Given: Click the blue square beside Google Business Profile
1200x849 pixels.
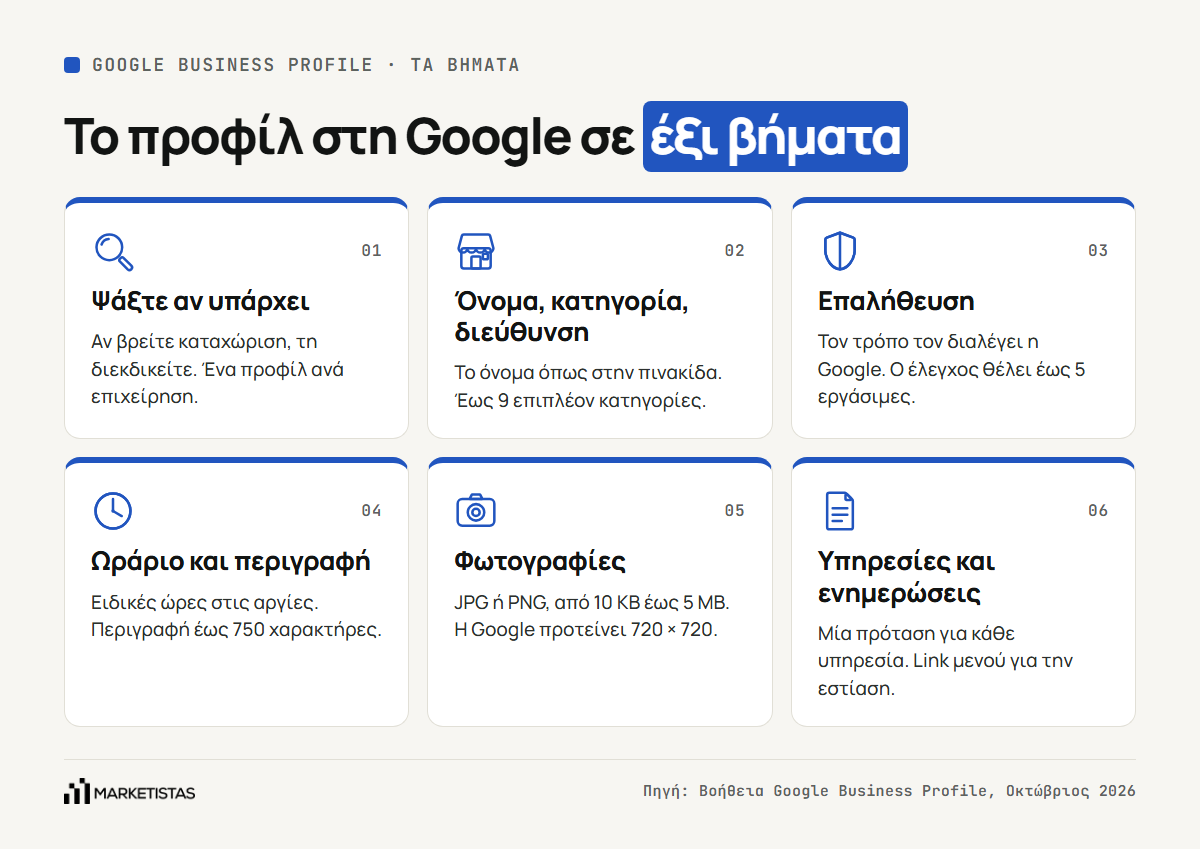Looking at the screenshot, I should pos(72,65).
